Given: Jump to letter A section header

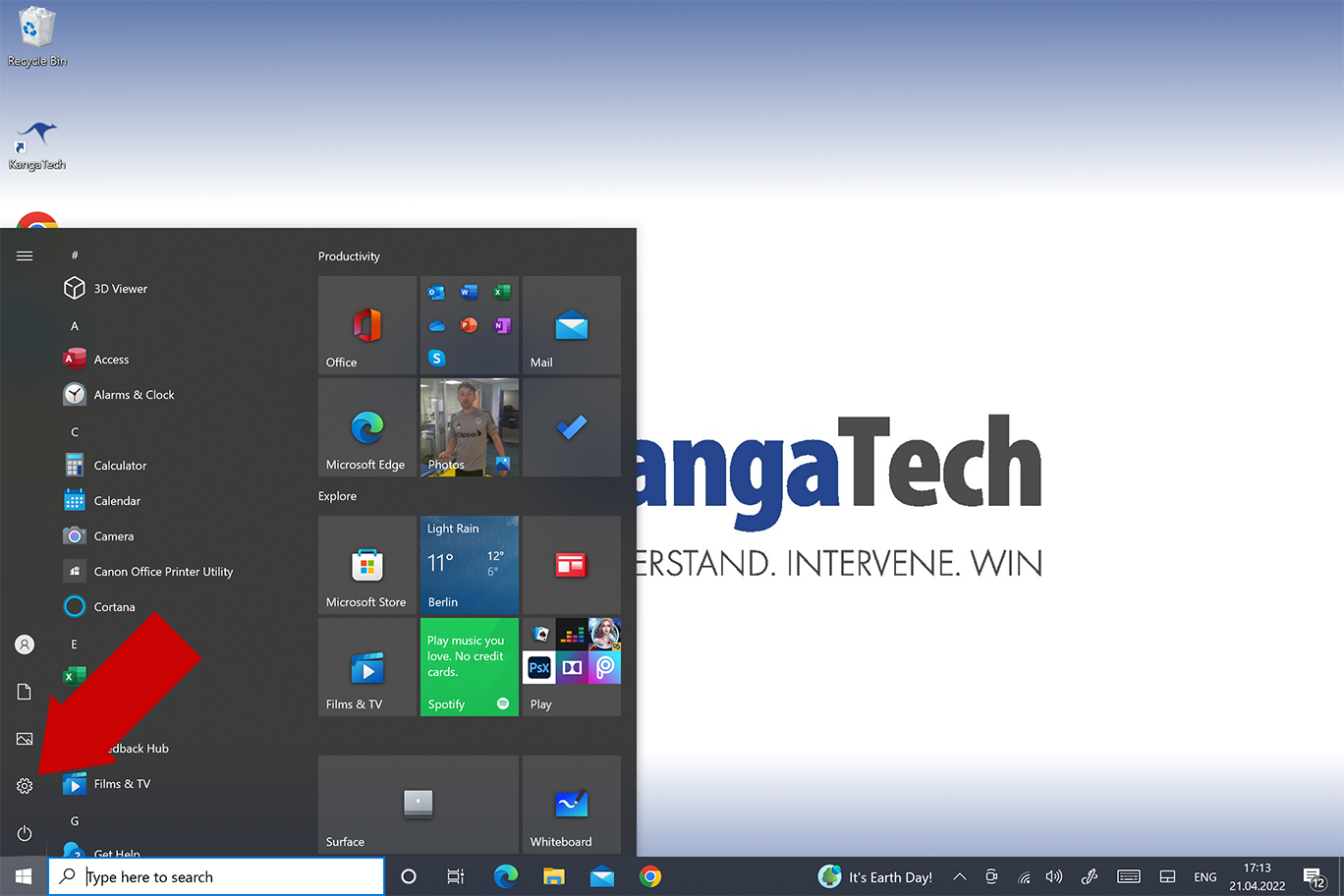Looking at the screenshot, I should 75,326.
